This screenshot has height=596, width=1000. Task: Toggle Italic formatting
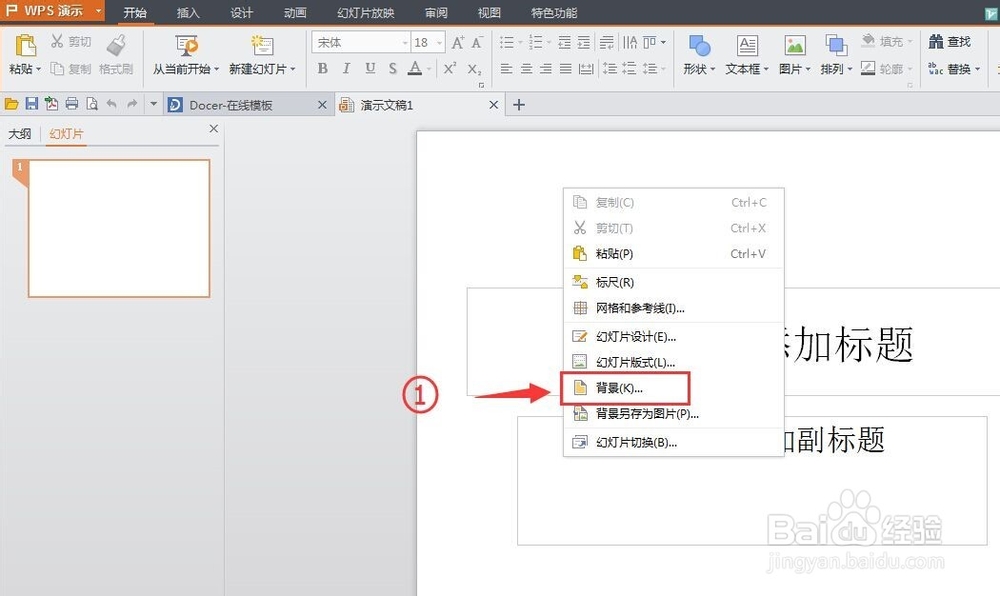[x=346, y=68]
